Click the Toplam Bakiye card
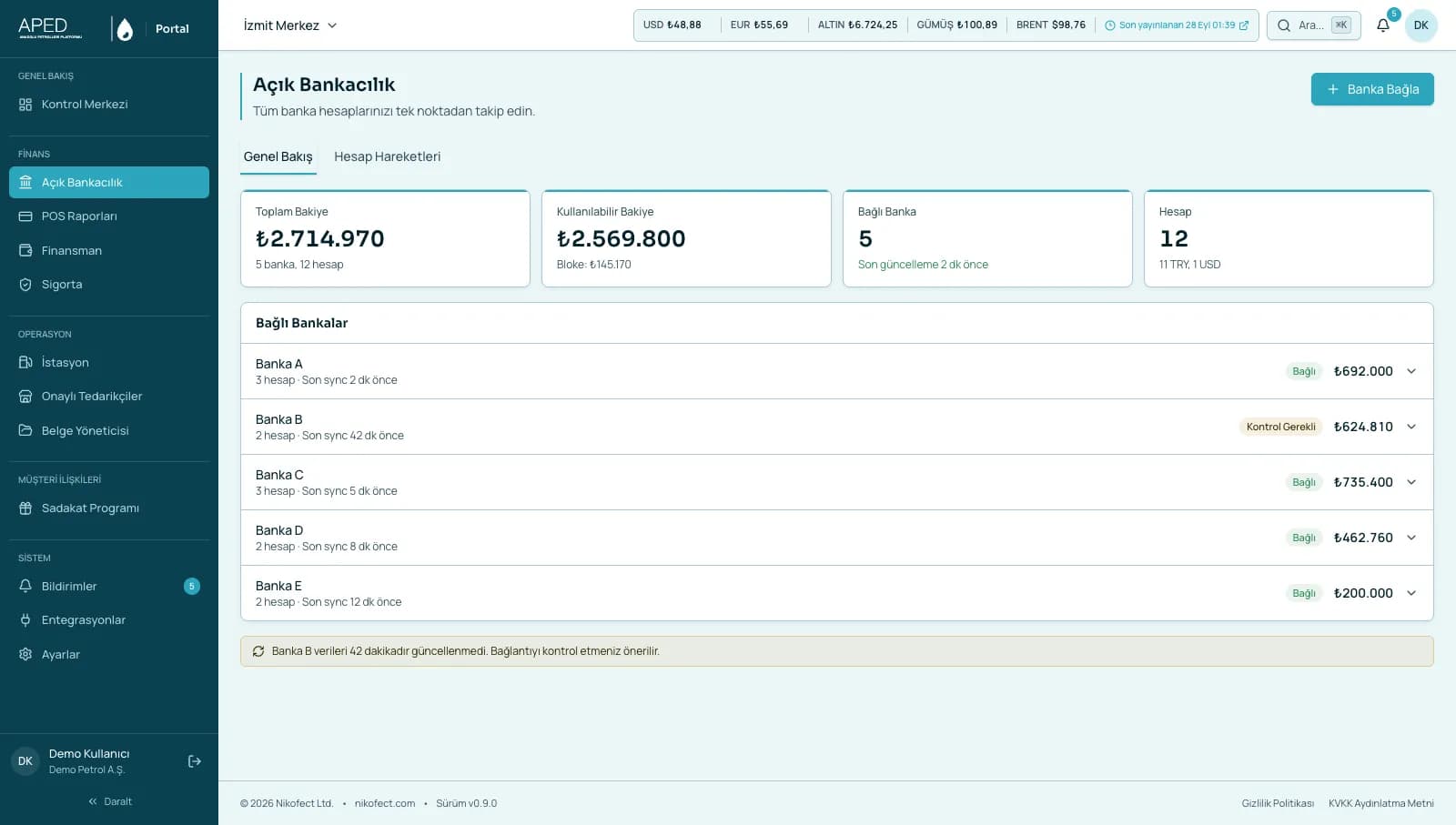The image size is (1456, 825). point(385,238)
